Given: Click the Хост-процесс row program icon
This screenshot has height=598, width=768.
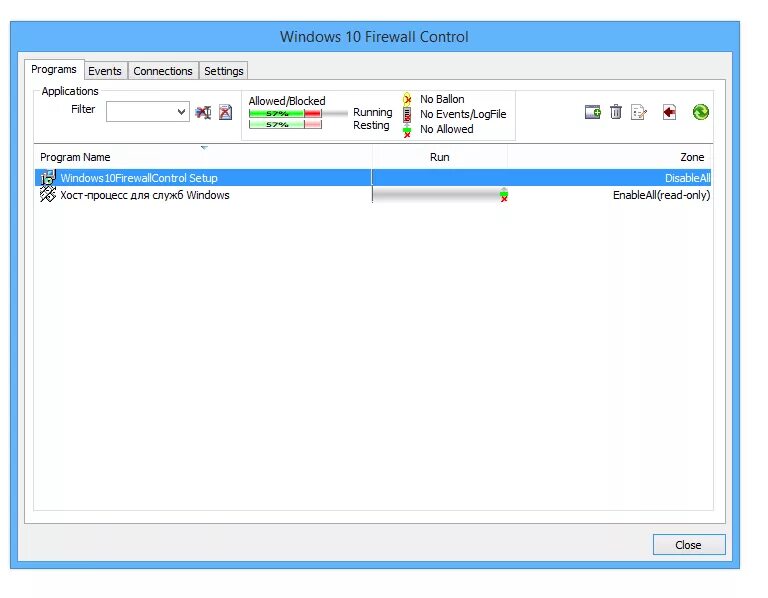Looking at the screenshot, I should 48,194.
